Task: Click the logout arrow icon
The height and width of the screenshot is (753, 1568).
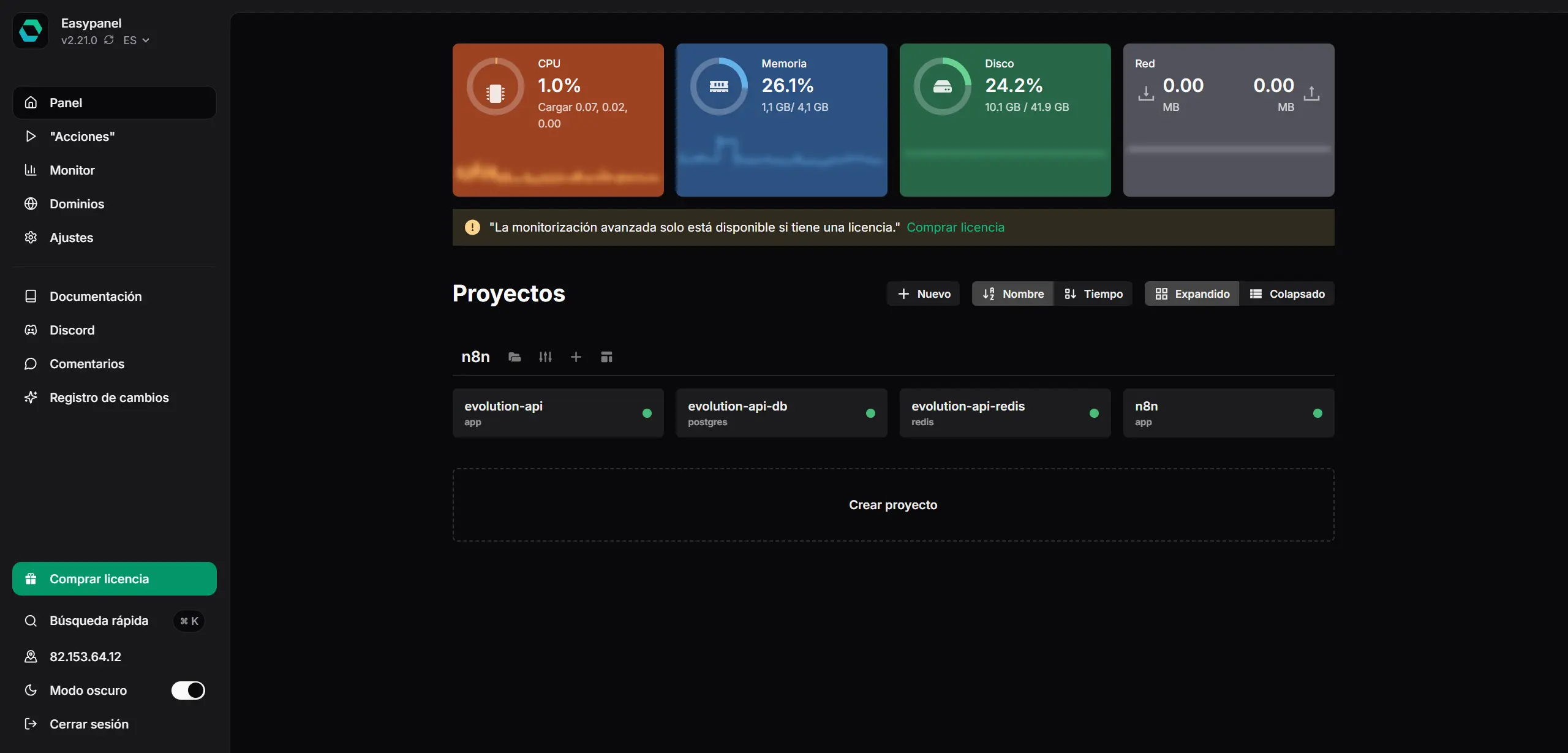Action: [x=31, y=724]
